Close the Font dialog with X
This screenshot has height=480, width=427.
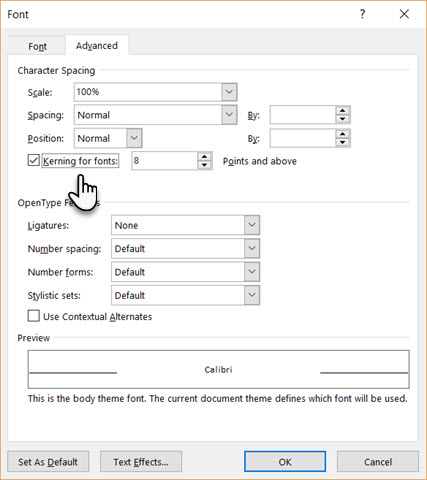[x=404, y=14]
